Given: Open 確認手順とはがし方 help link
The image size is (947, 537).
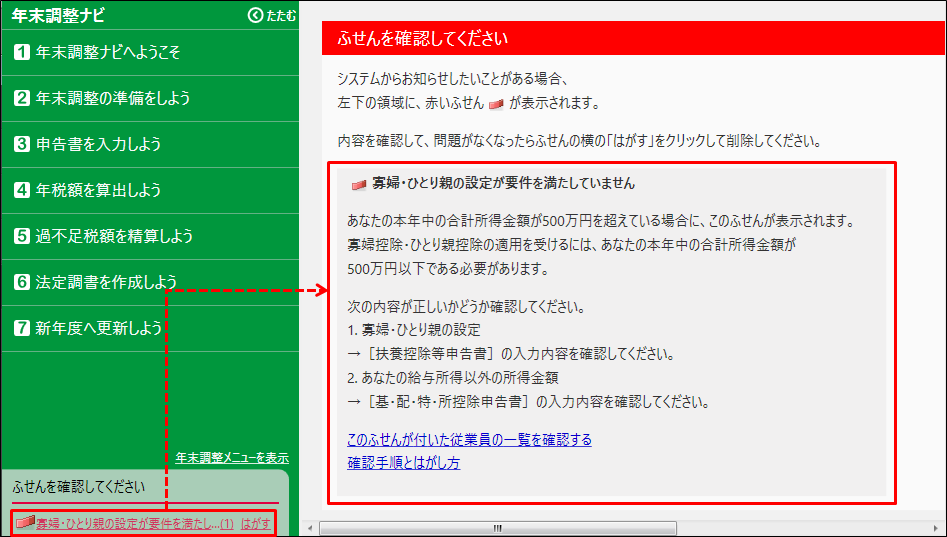Looking at the screenshot, I should 403,463.
